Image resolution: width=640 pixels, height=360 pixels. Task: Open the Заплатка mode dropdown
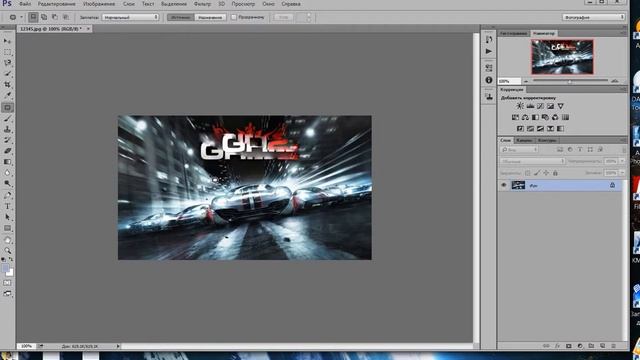pos(130,17)
